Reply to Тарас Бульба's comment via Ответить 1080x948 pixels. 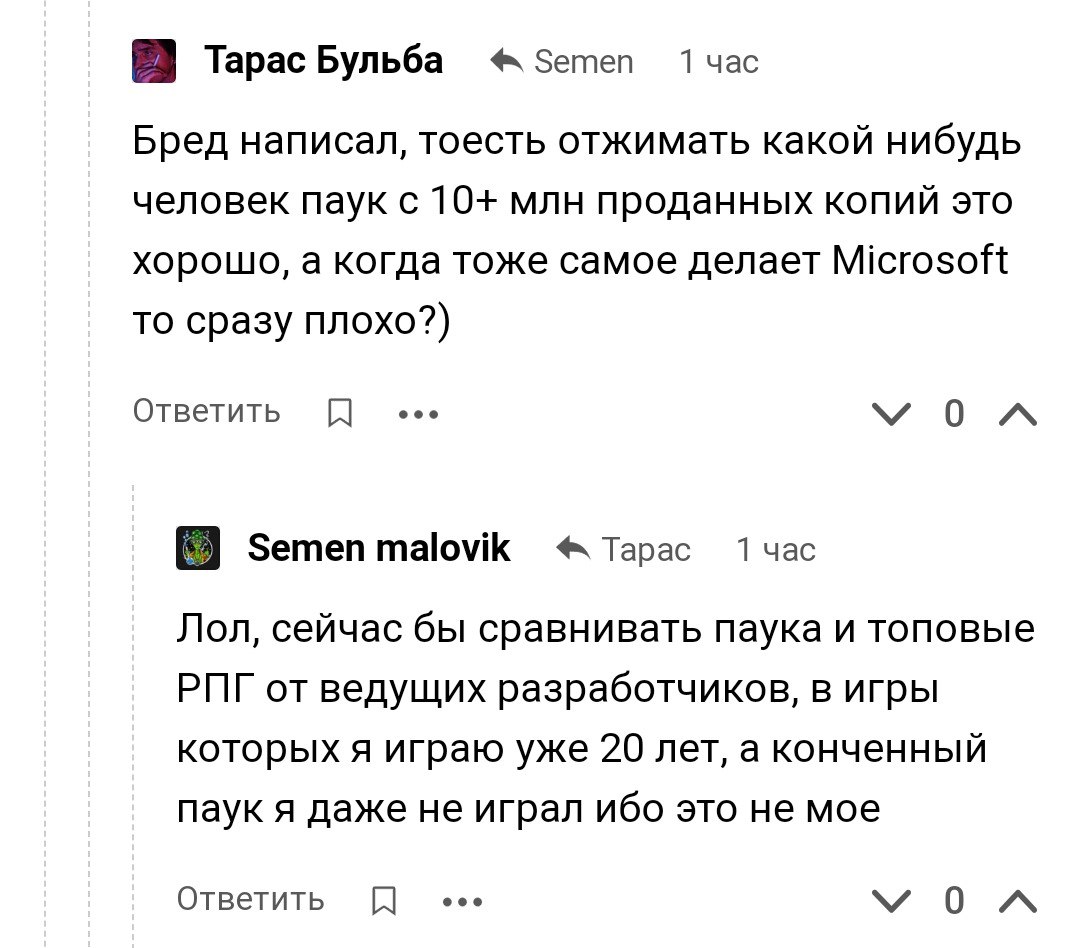click(207, 411)
